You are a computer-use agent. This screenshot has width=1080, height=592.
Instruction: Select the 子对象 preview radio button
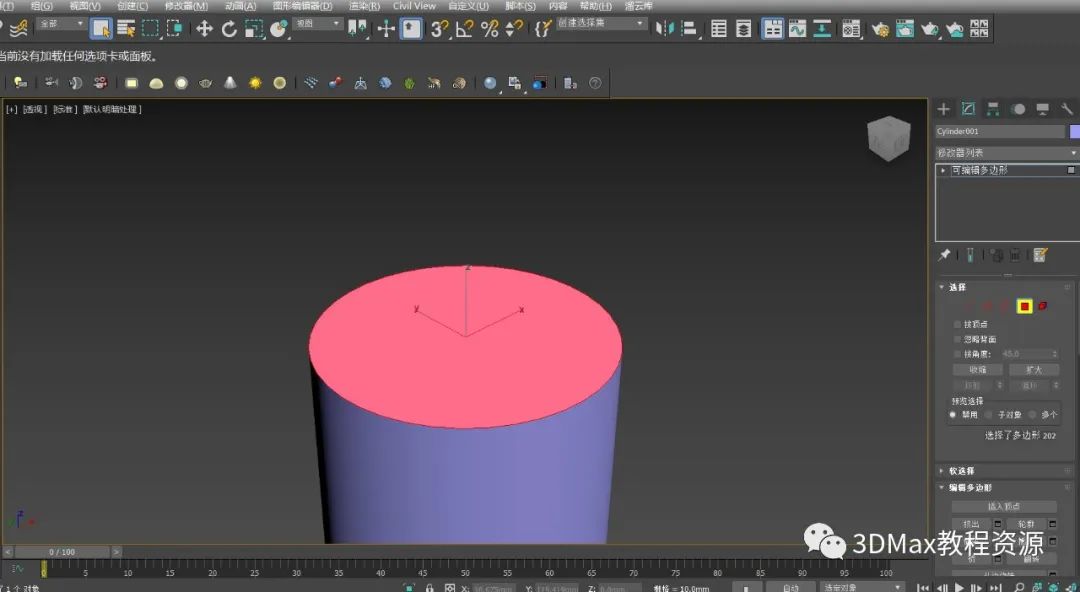click(x=989, y=414)
